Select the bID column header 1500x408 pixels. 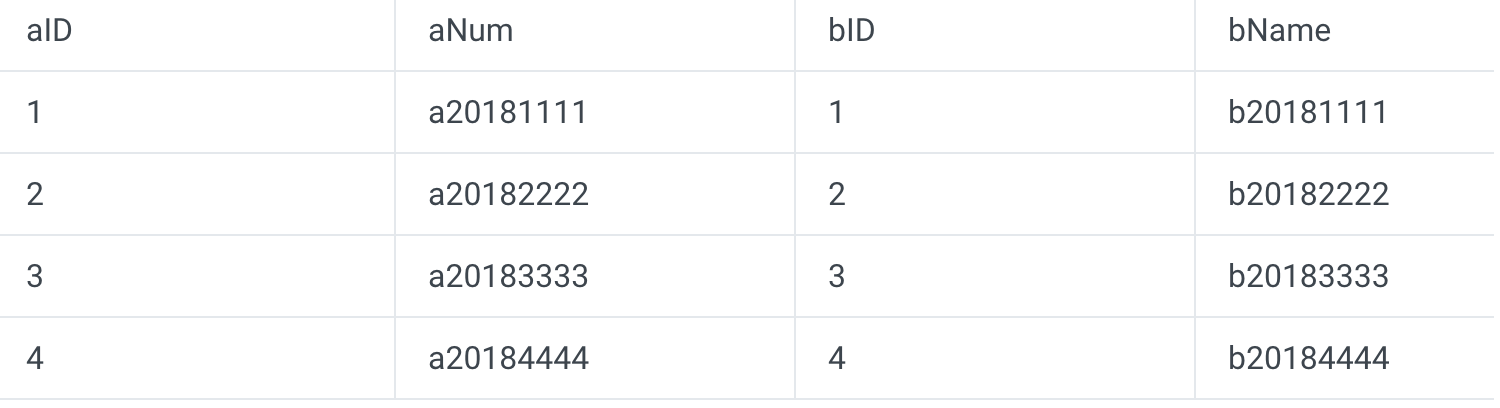[x=851, y=31]
